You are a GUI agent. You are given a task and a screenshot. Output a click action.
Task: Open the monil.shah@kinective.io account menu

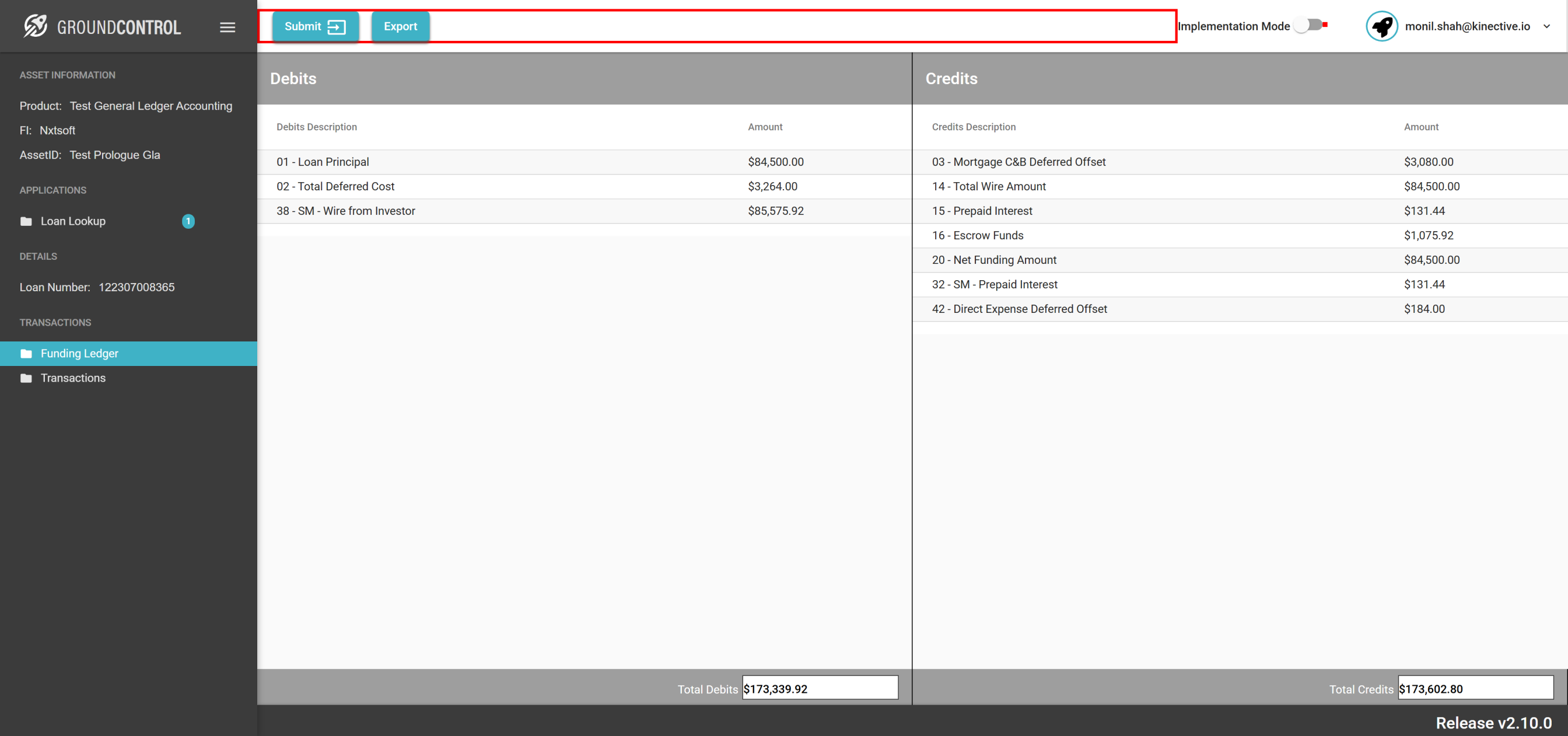[1466, 26]
